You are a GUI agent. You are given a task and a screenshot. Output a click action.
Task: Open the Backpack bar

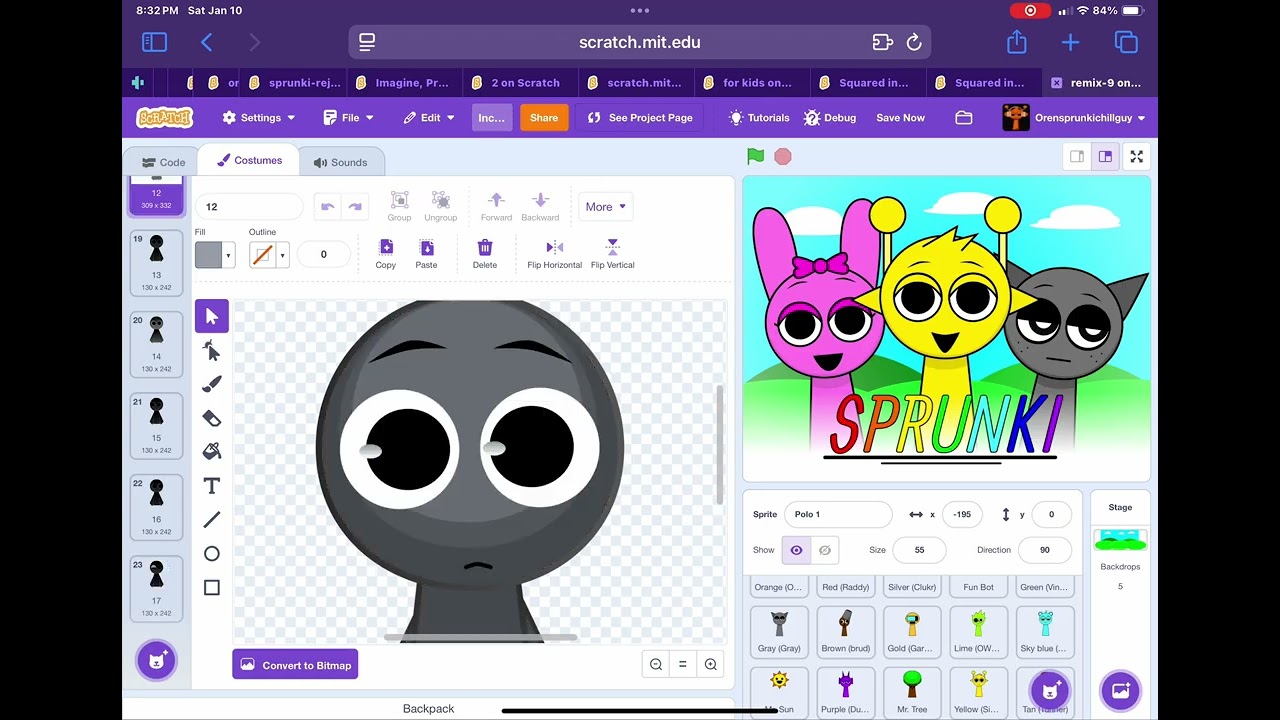click(428, 708)
